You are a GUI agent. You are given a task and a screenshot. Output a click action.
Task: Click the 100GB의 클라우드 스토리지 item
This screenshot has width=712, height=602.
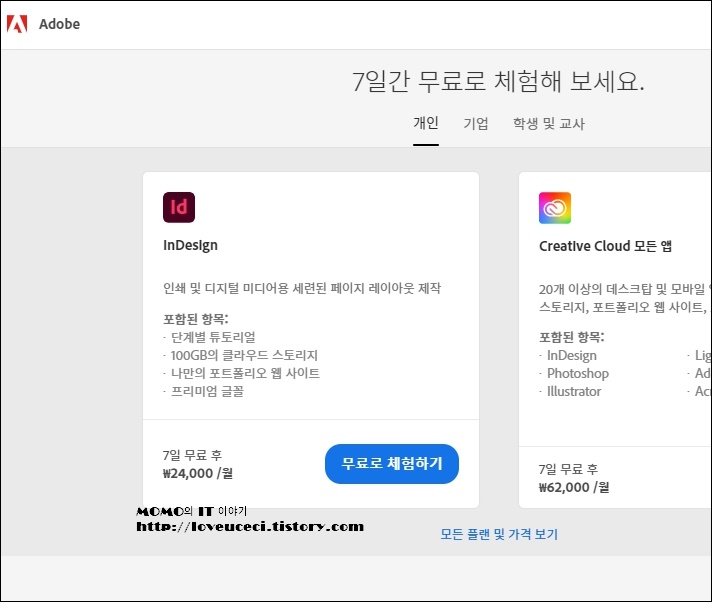(244, 355)
